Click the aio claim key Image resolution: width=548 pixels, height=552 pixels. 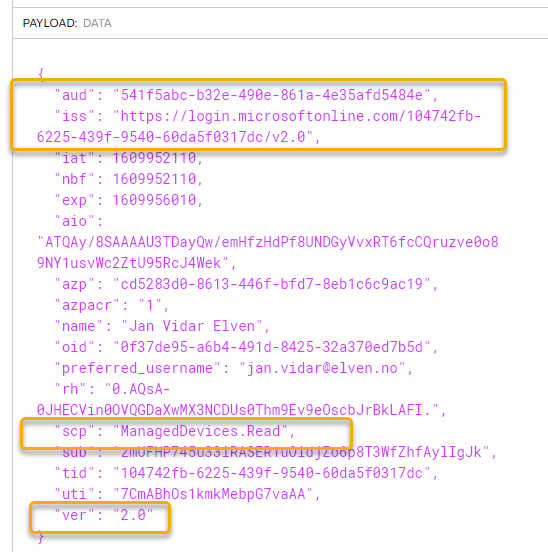point(74,221)
